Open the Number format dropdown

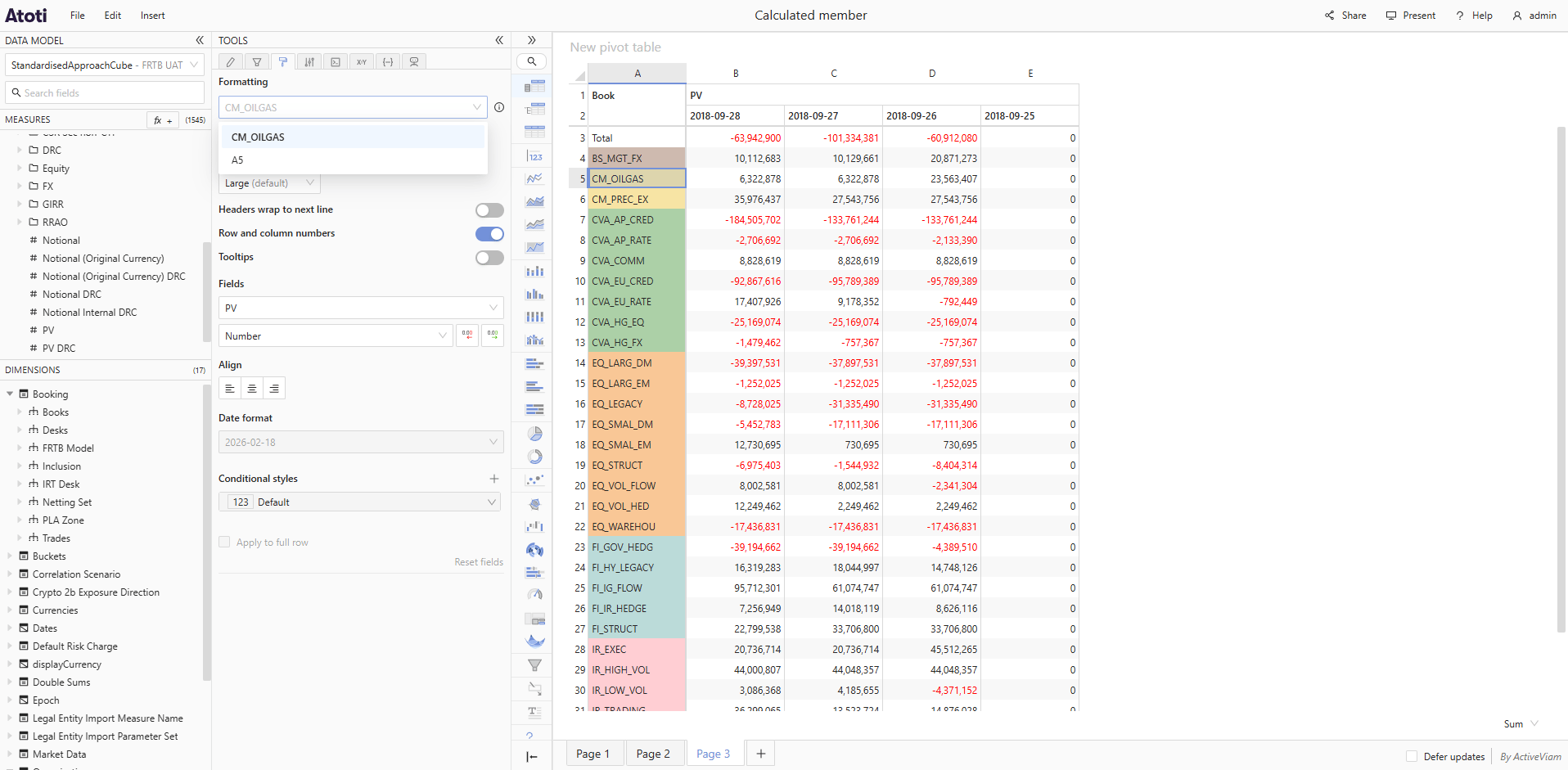336,335
